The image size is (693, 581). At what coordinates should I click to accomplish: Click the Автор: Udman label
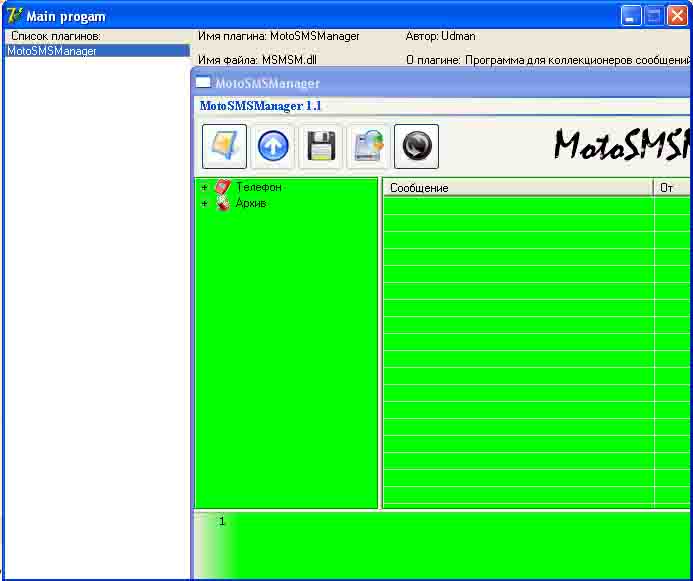440,36
